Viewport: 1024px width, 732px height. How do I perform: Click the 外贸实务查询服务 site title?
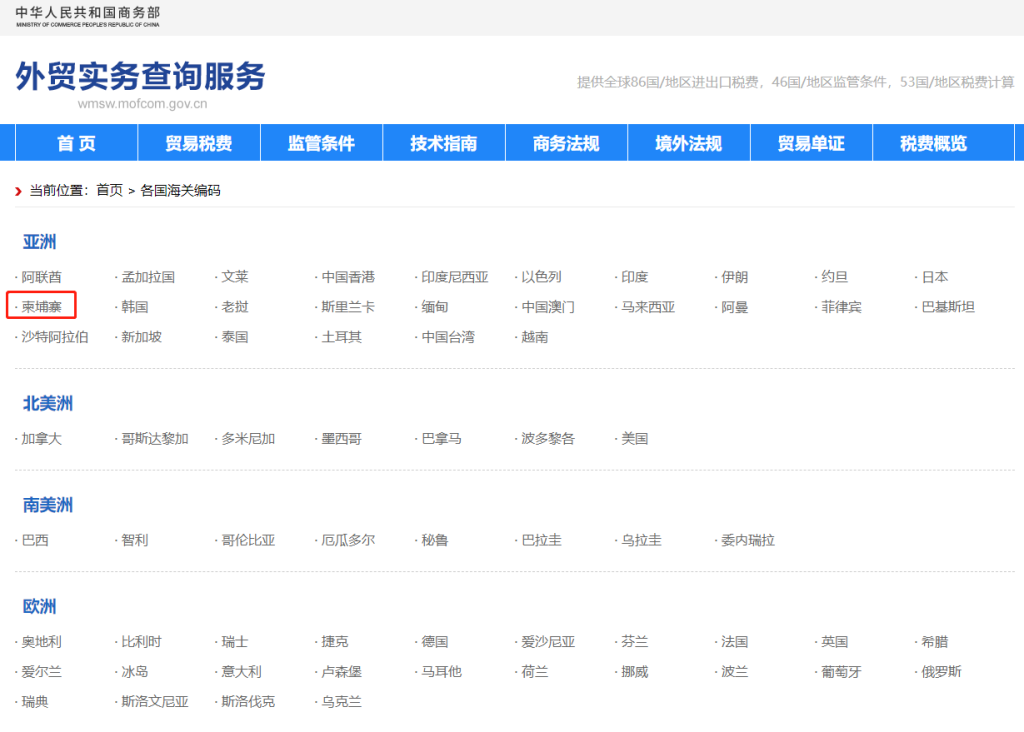[x=140, y=76]
